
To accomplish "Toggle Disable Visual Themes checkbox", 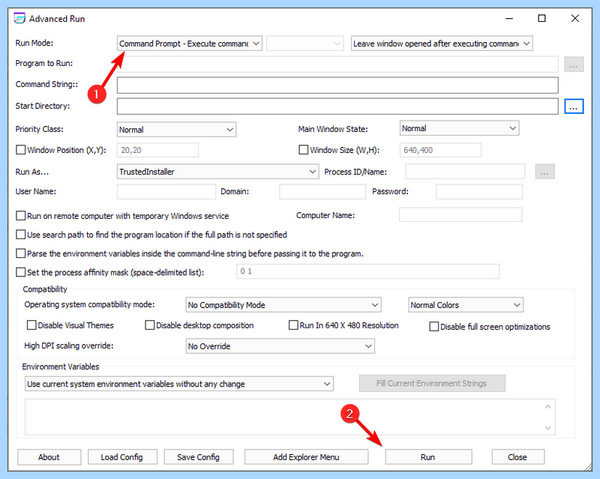I will pos(31,325).
